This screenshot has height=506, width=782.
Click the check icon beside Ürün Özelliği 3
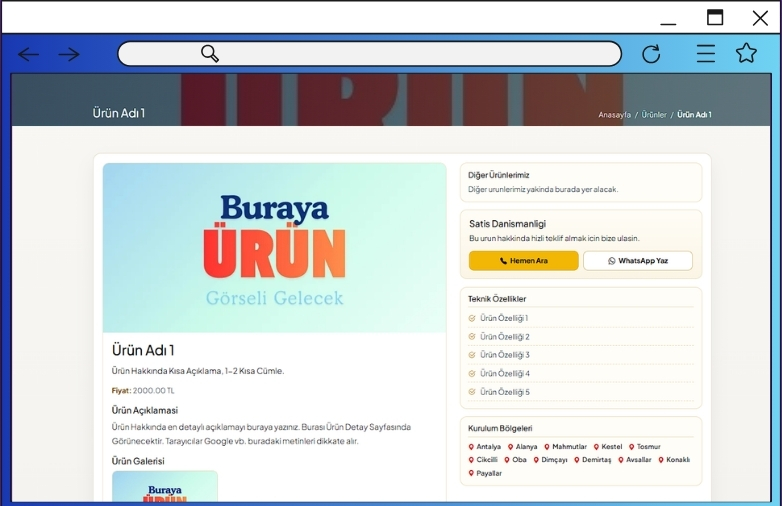pos(472,355)
